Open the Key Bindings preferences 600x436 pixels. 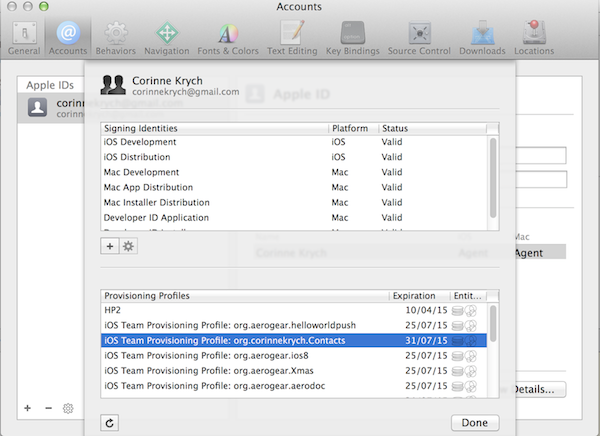(352, 38)
